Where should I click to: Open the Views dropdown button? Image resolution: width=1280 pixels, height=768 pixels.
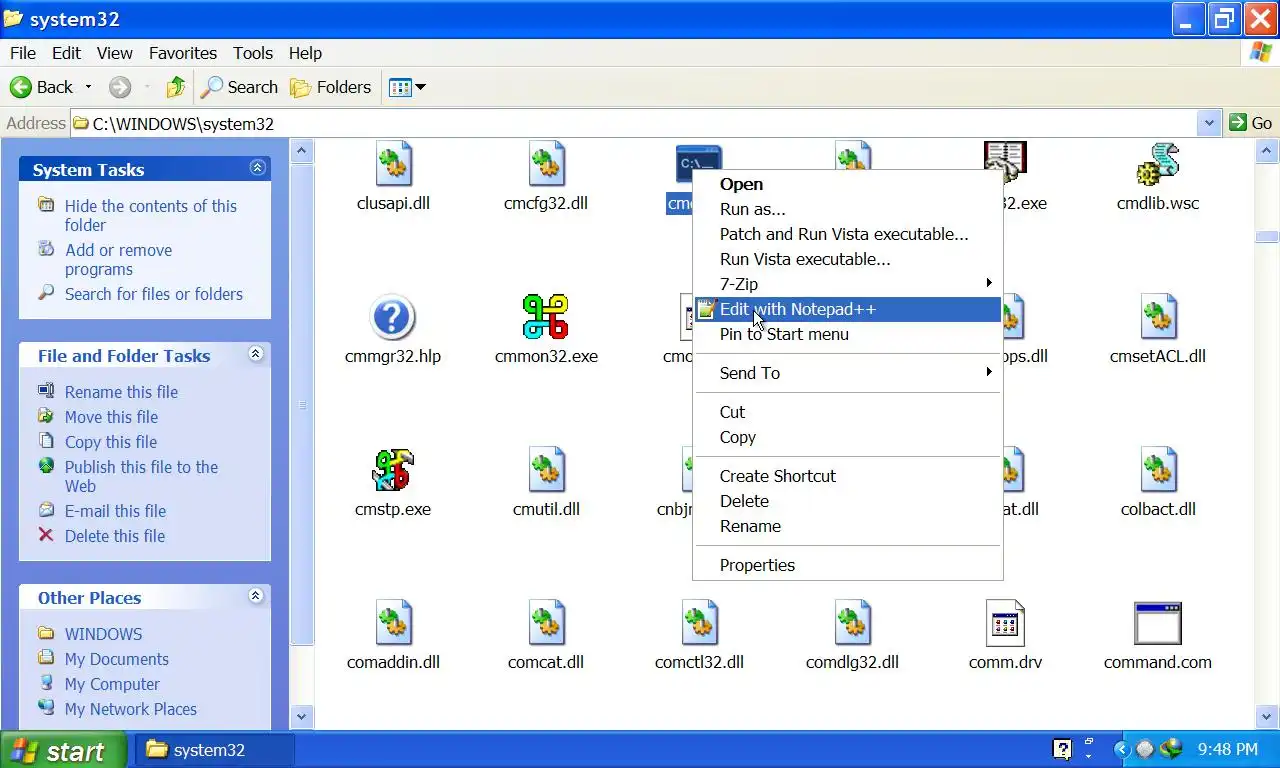[406, 87]
